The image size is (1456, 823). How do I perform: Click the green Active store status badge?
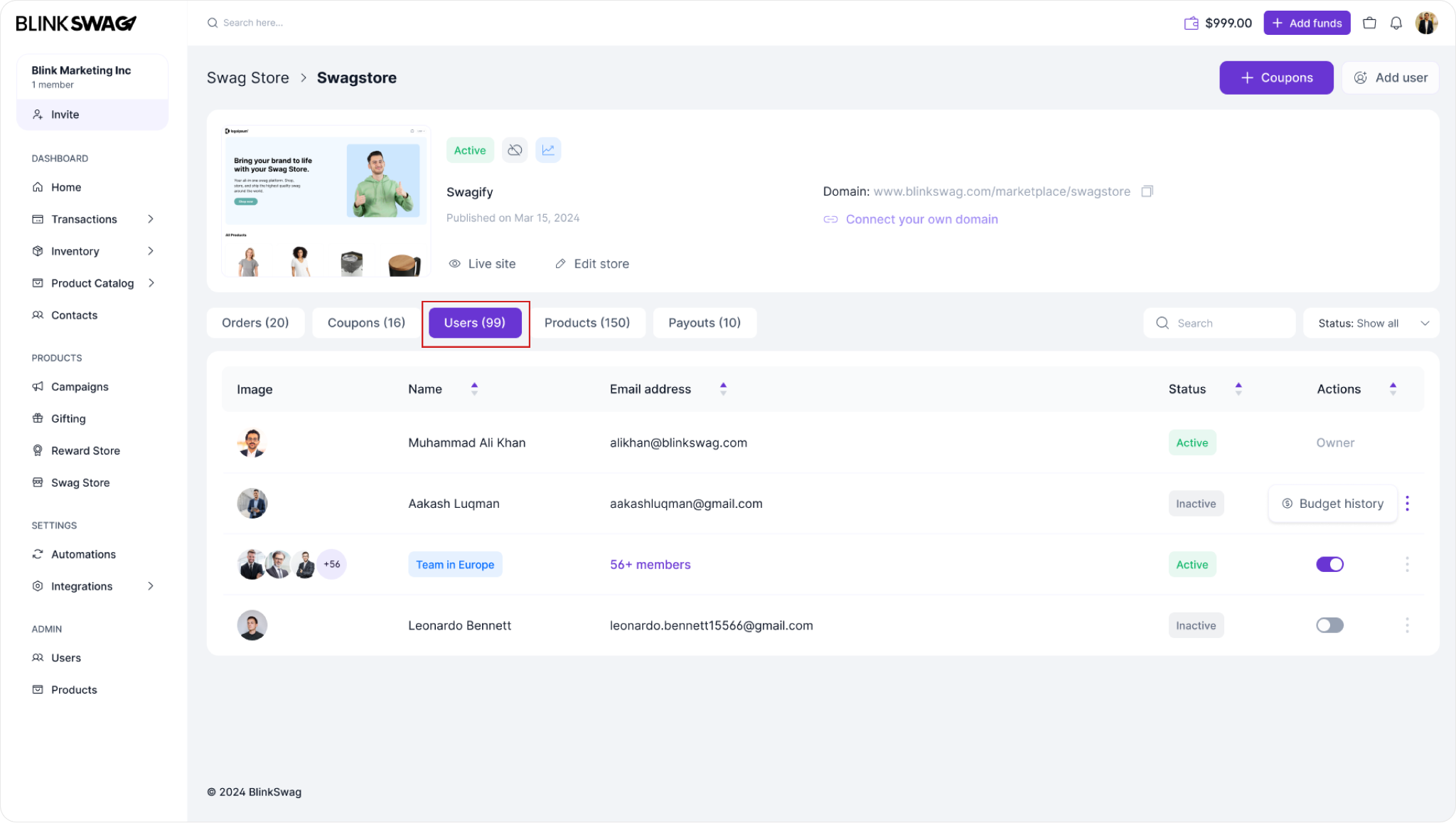(470, 150)
